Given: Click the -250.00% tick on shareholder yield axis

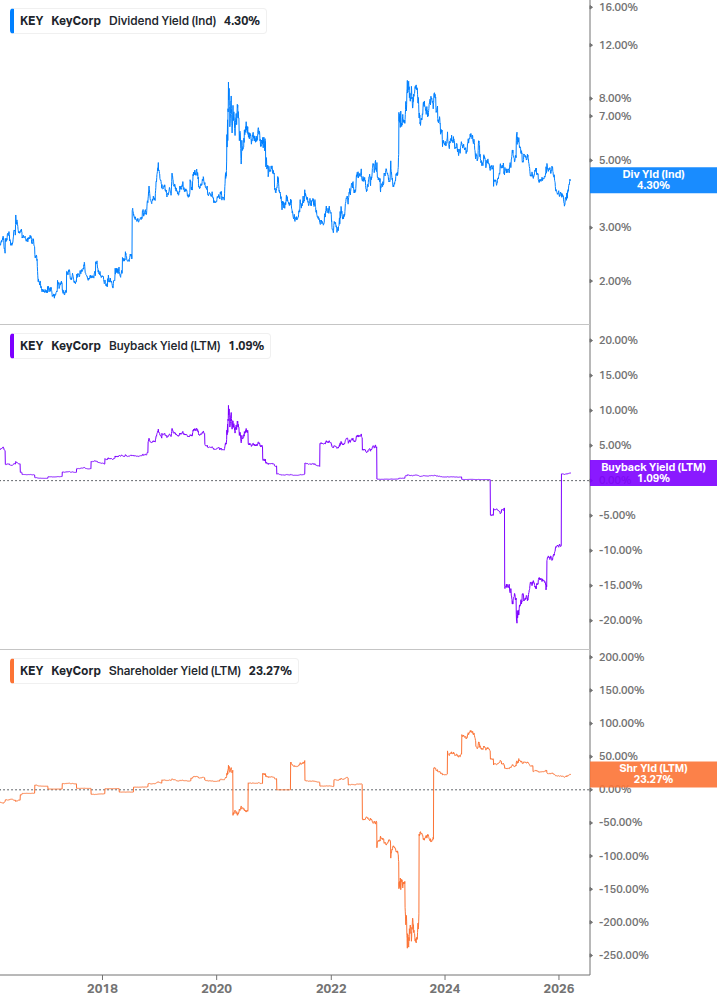Looking at the screenshot, I should [624, 956].
